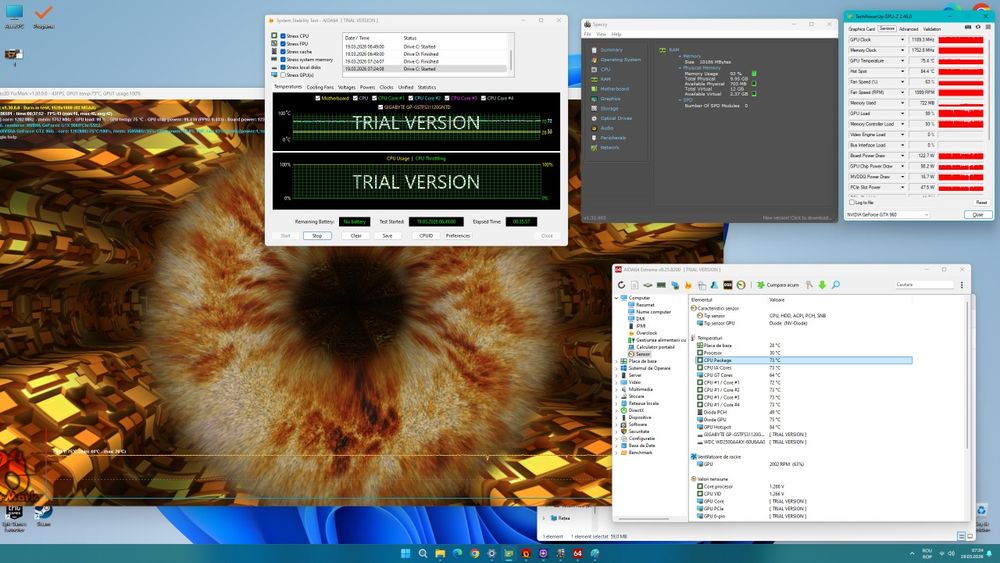Open the Graphics Card tab in GPU-Z

coord(862,29)
